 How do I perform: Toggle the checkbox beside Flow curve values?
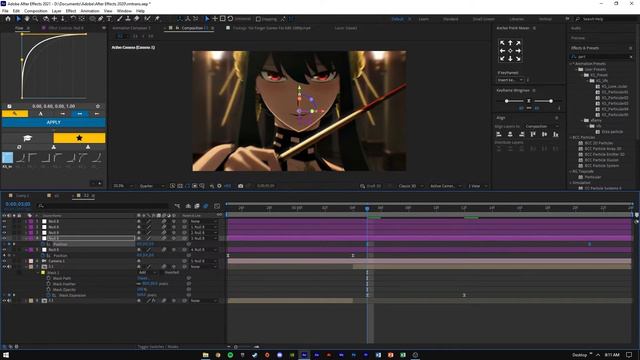coord(9,106)
